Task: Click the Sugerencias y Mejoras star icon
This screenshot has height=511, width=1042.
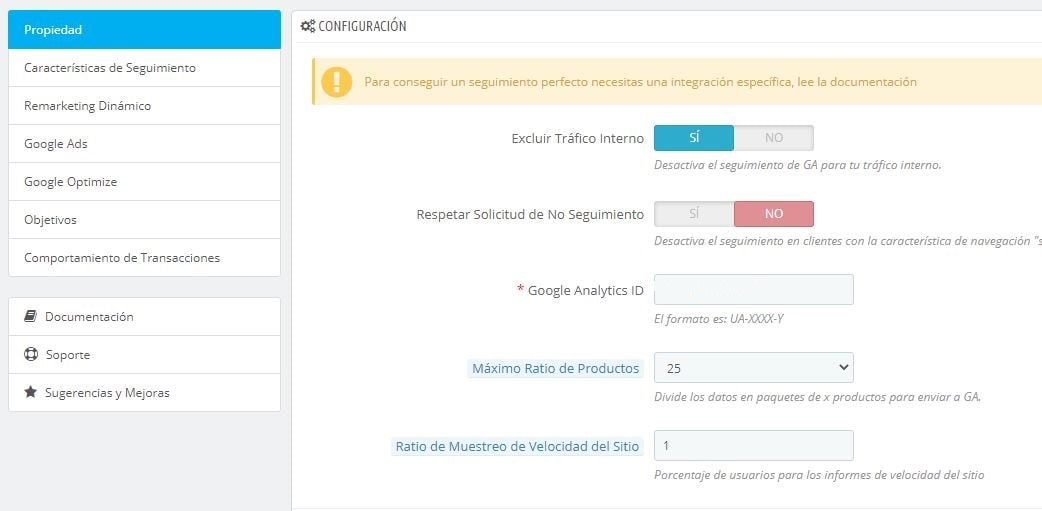Action: tap(31, 393)
